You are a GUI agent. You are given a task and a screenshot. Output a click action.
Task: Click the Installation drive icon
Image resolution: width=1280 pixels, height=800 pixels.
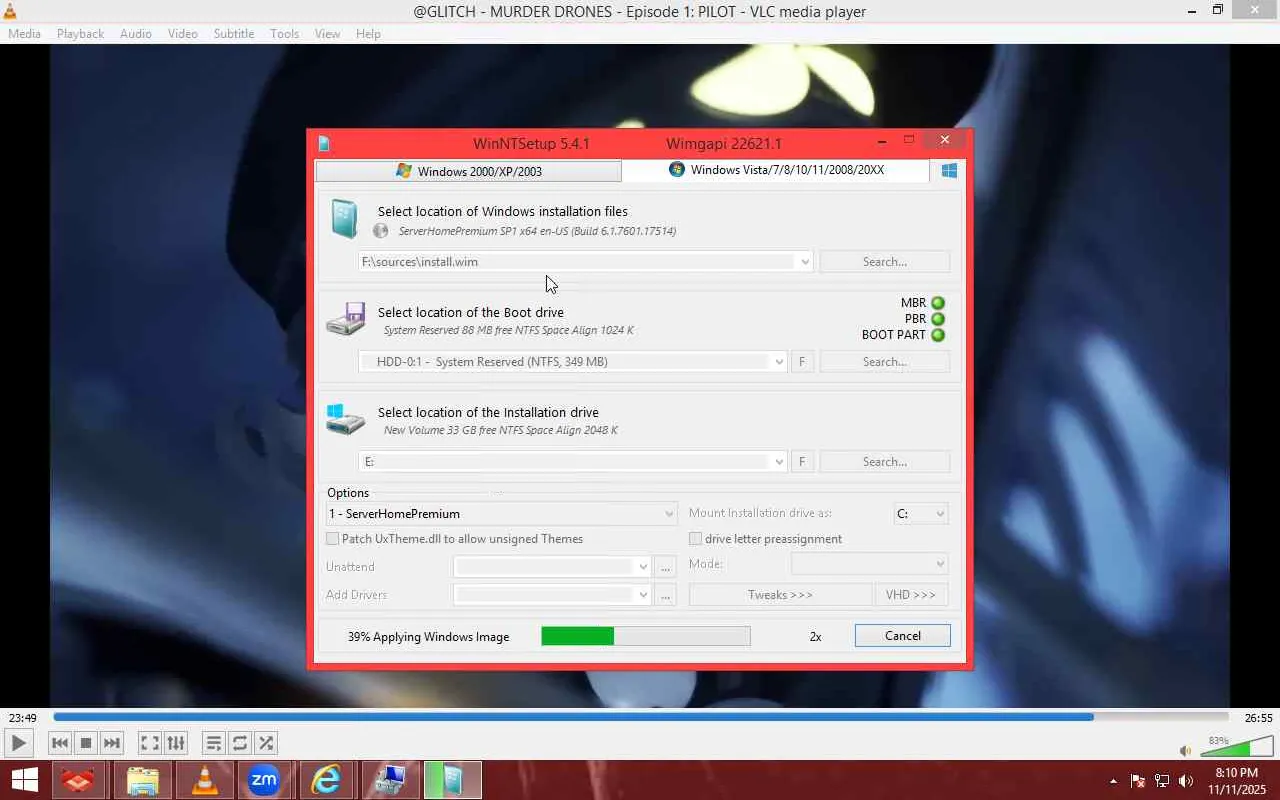click(346, 419)
